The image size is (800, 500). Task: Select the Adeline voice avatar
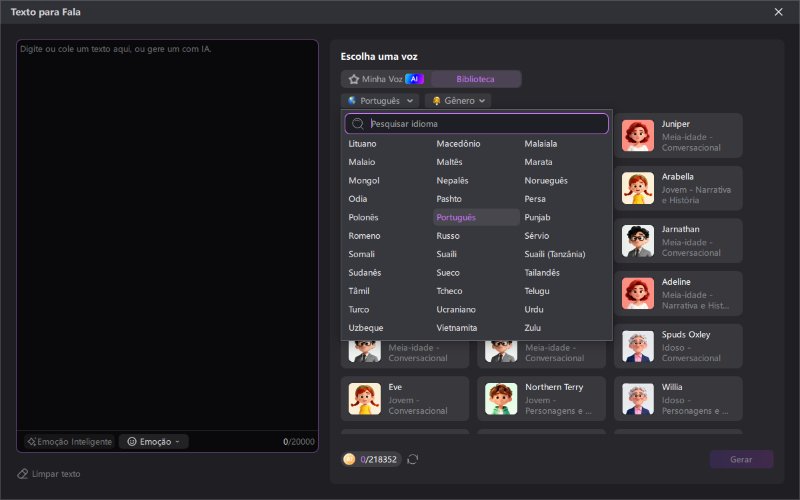638,293
